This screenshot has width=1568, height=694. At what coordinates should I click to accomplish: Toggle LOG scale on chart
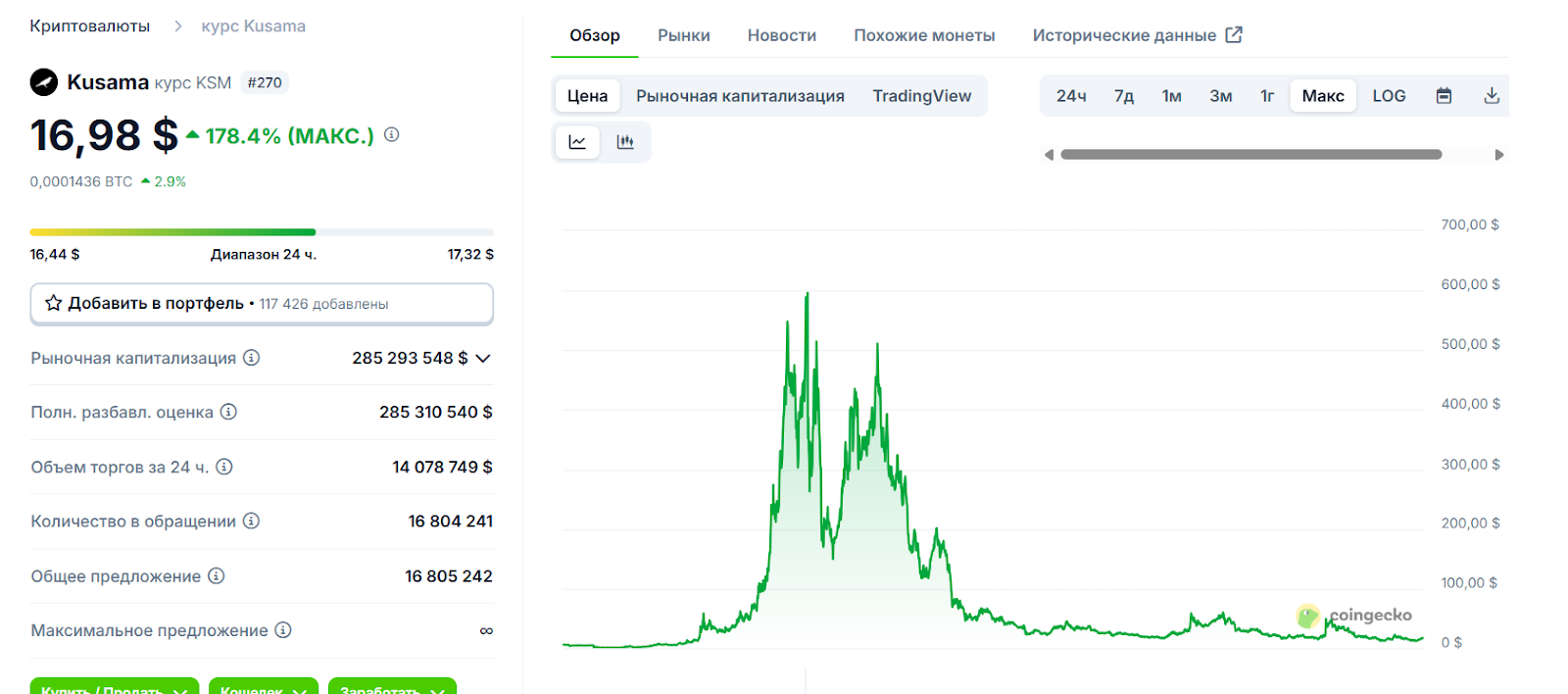1389,96
